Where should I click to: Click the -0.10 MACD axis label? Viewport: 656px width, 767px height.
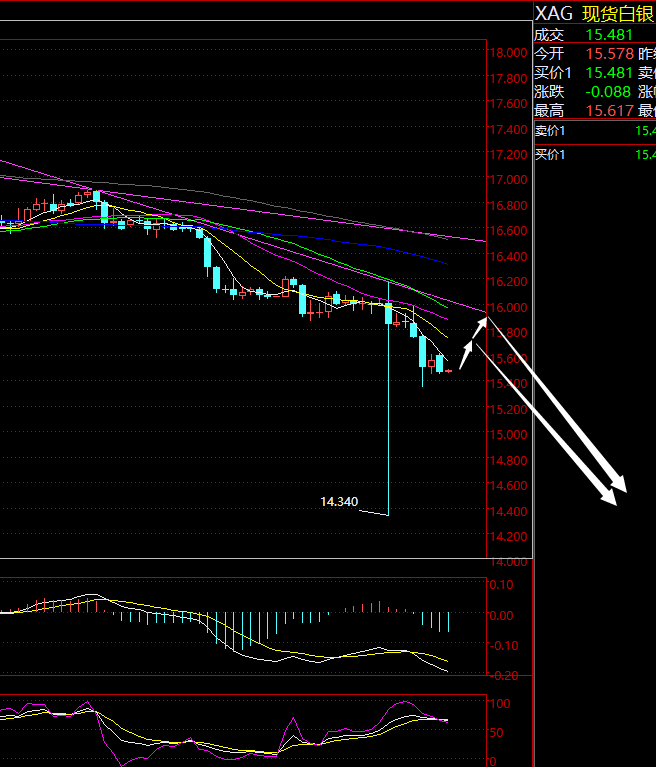pos(504,646)
